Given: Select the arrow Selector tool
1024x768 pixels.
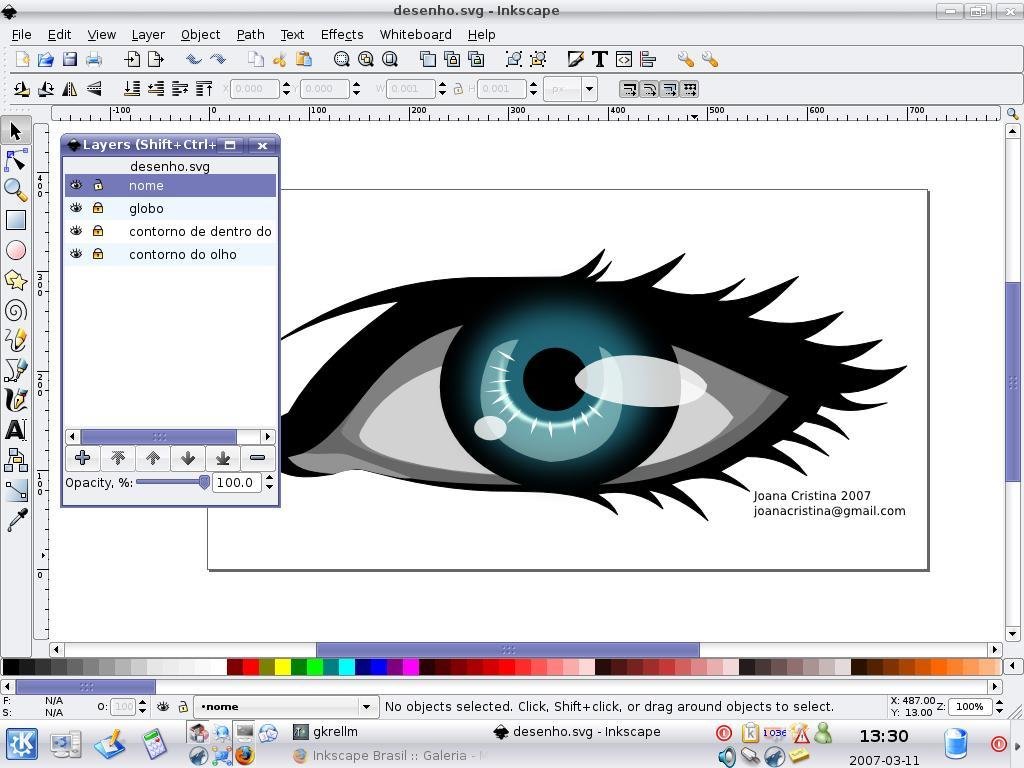Looking at the screenshot, I should [x=16, y=131].
